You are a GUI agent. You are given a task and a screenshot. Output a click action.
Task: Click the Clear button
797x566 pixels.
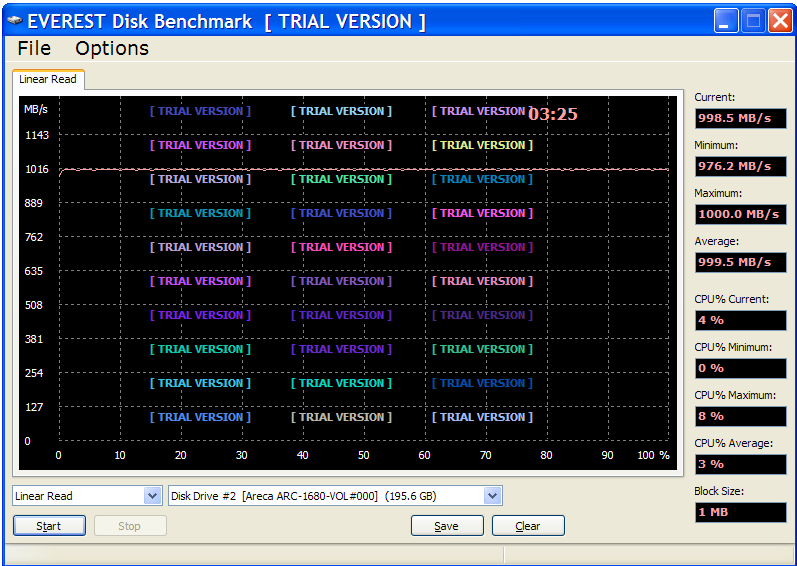pyautogui.click(x=528, y=526)
